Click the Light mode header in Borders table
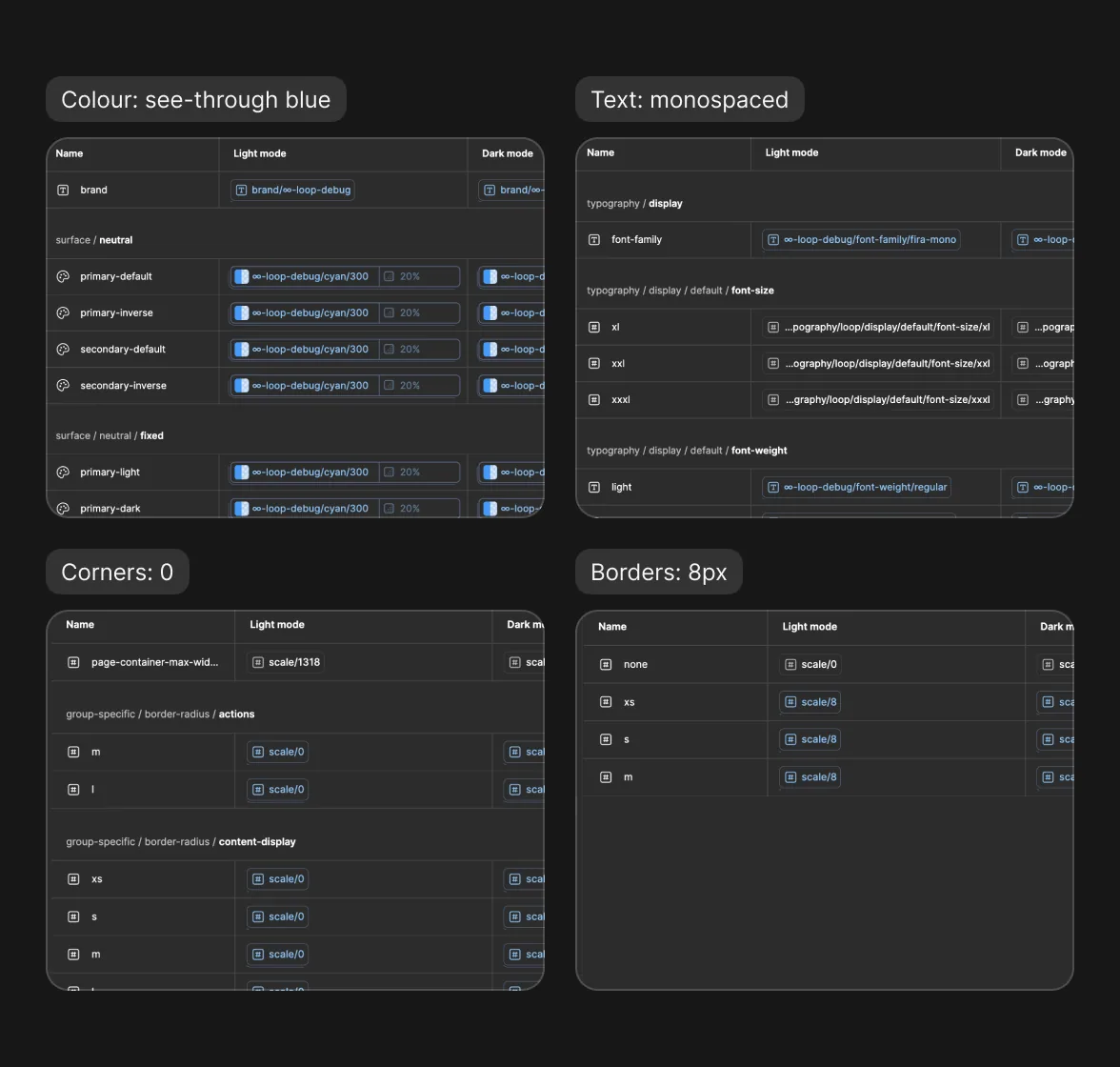The image size is (1120, 1067). 810,627
